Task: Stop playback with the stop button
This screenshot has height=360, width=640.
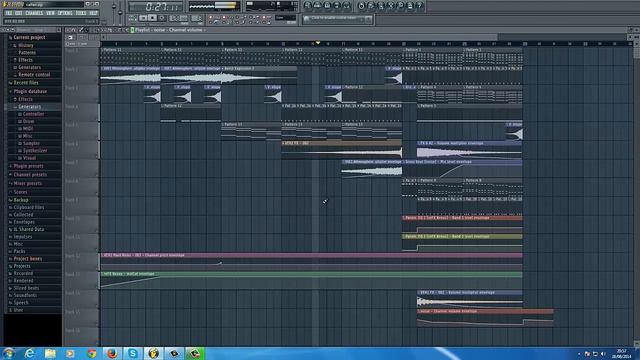Action: point(152,18)
